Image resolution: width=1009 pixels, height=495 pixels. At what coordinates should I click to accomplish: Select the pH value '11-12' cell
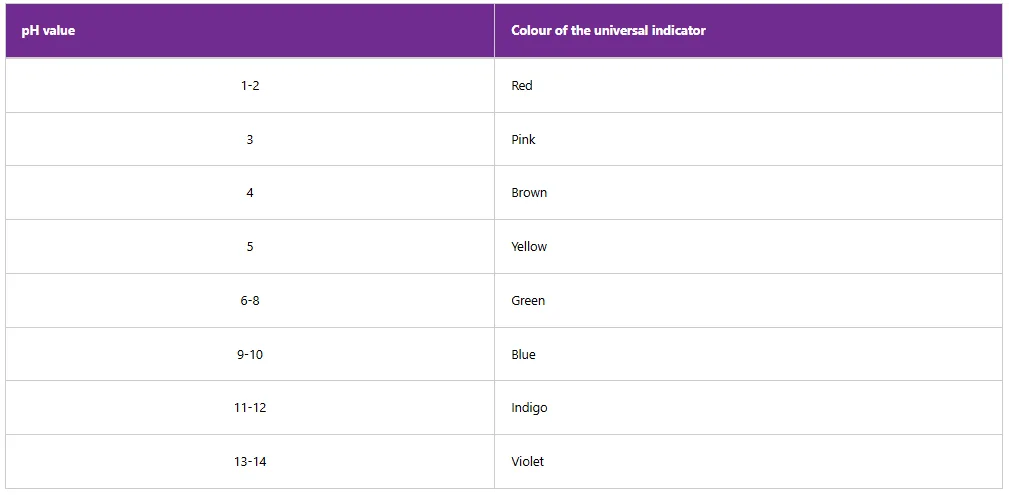click(x=250, y=408)
